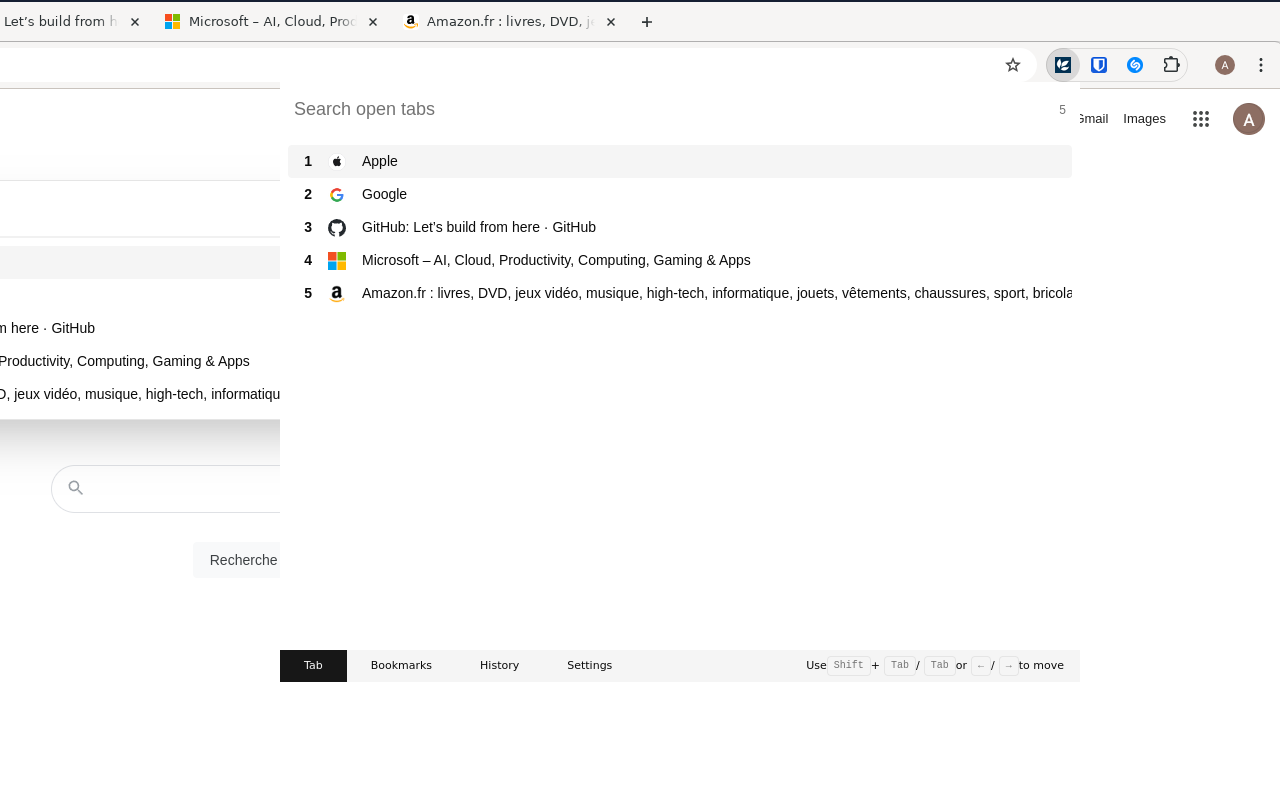Switch to the History section
The width and height of the screenshot is (1280, 800).
tap(499, 666)
